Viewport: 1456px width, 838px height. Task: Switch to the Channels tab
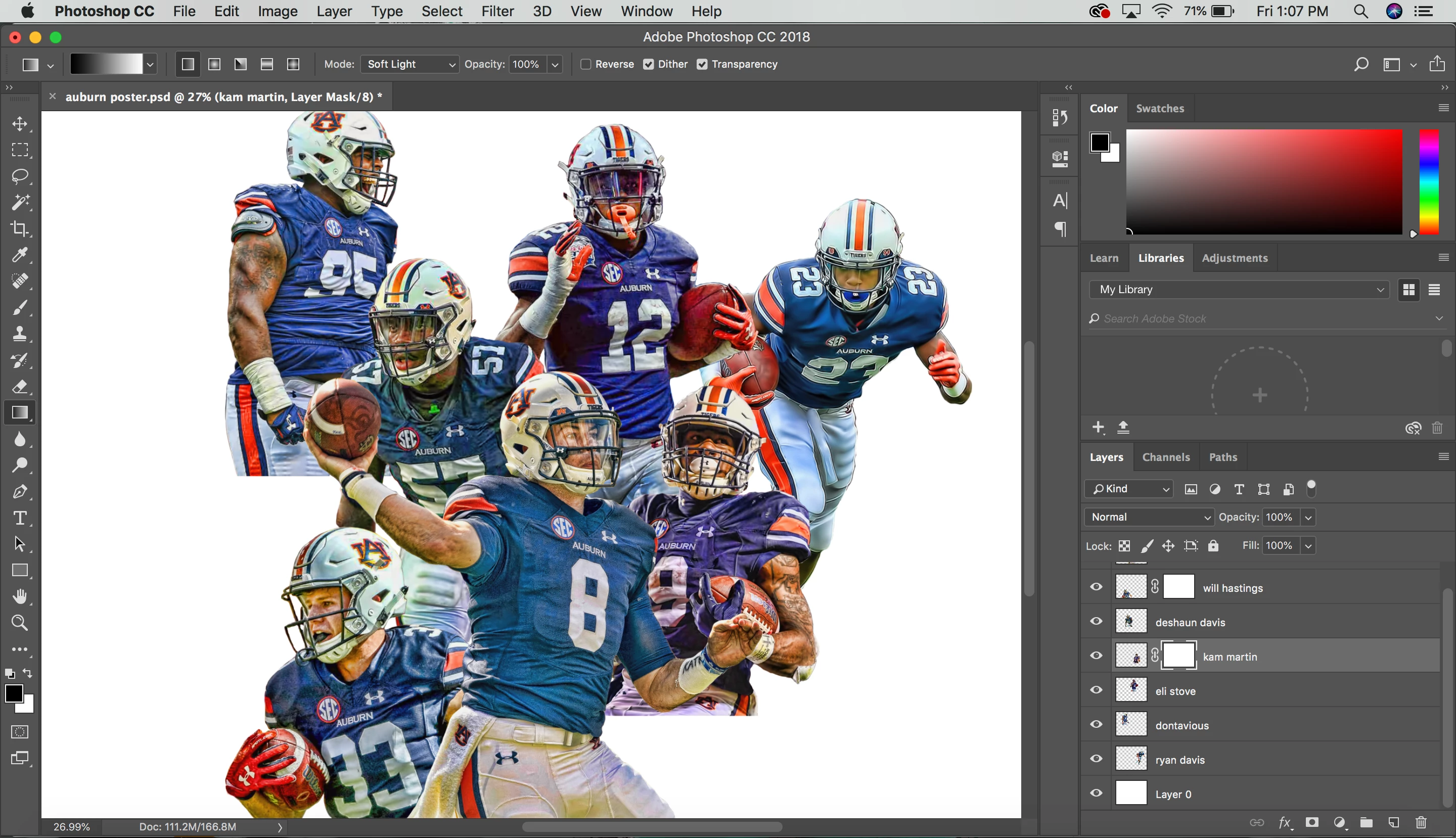click(1165, 457)
